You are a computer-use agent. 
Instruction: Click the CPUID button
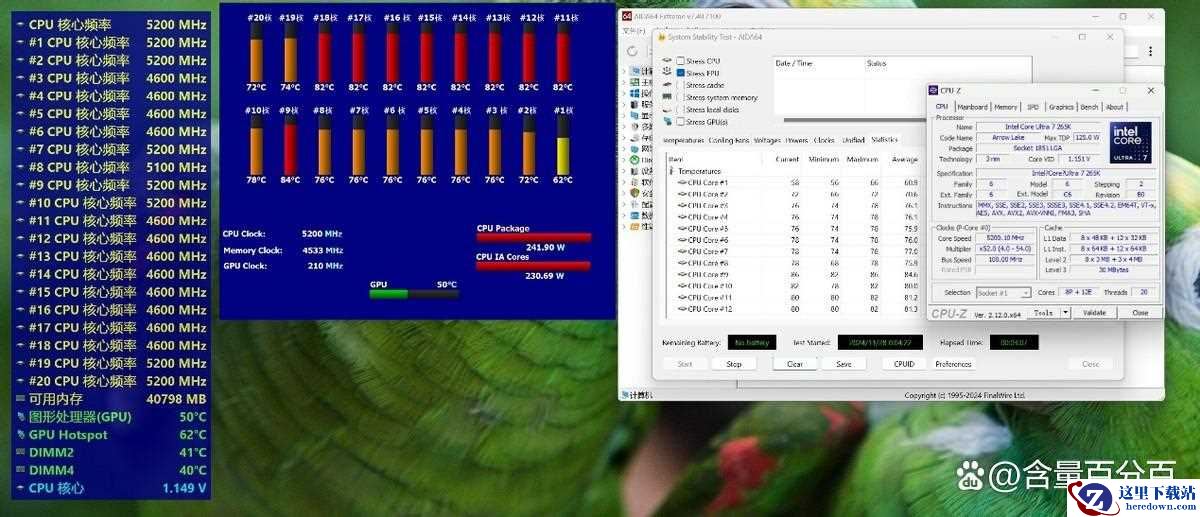point(904,364)
